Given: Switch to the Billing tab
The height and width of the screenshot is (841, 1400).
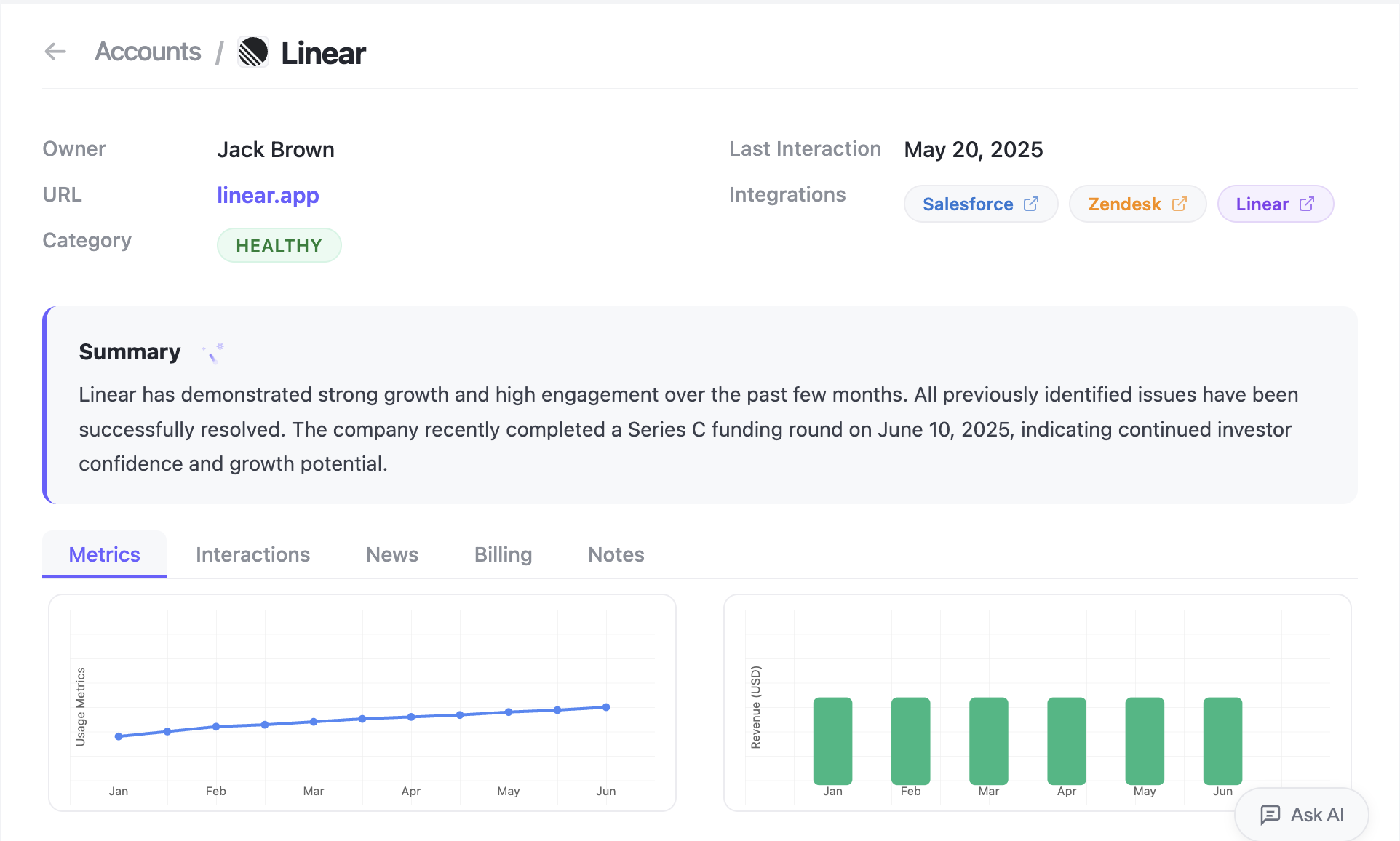Looking at the screenshot, I should 503,554.
